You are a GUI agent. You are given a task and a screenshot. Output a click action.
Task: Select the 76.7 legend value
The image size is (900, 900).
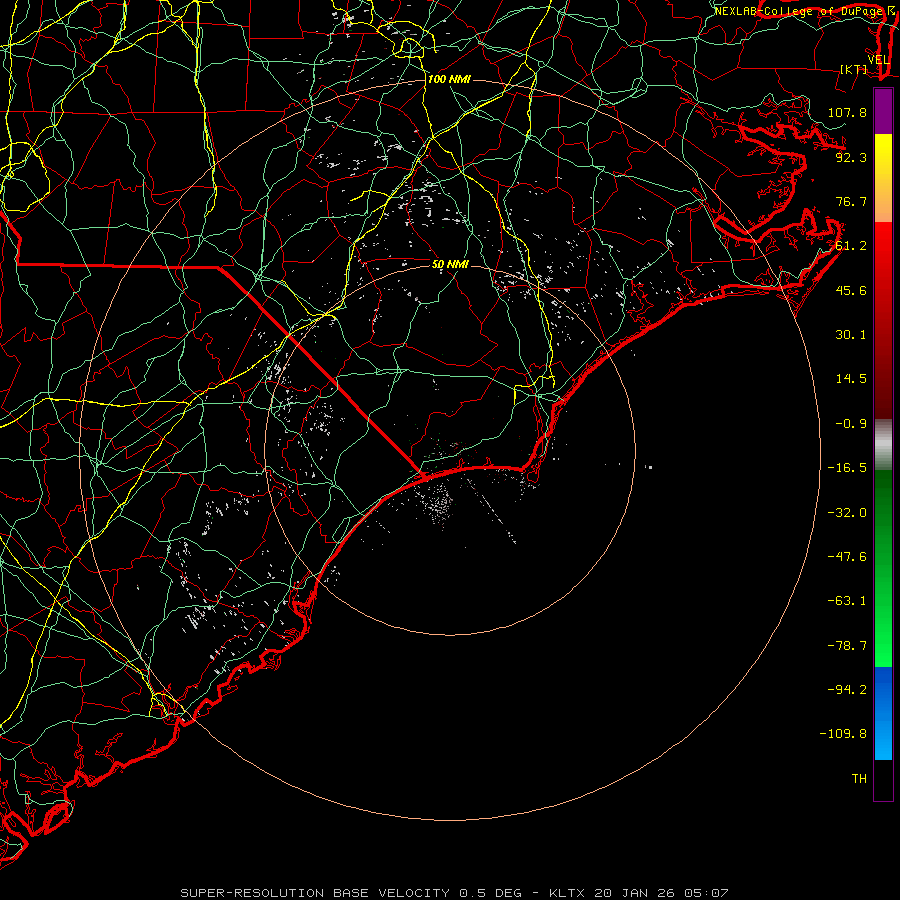point(851,201)
